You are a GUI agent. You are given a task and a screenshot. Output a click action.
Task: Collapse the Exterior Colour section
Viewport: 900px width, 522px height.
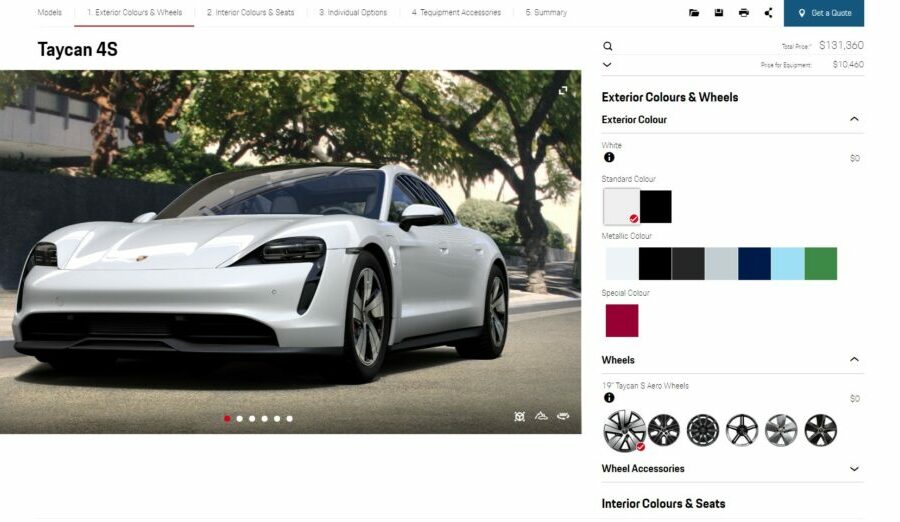pos(854,119)
